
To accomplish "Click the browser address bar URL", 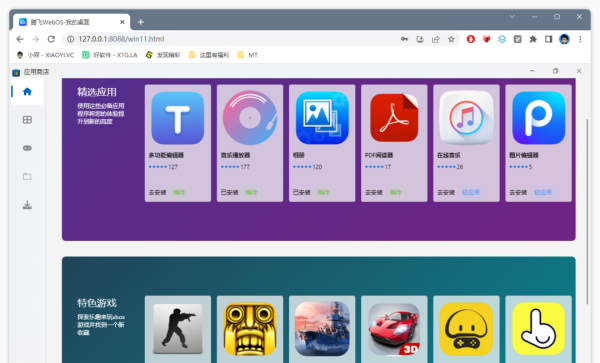I will click(121, 39).
